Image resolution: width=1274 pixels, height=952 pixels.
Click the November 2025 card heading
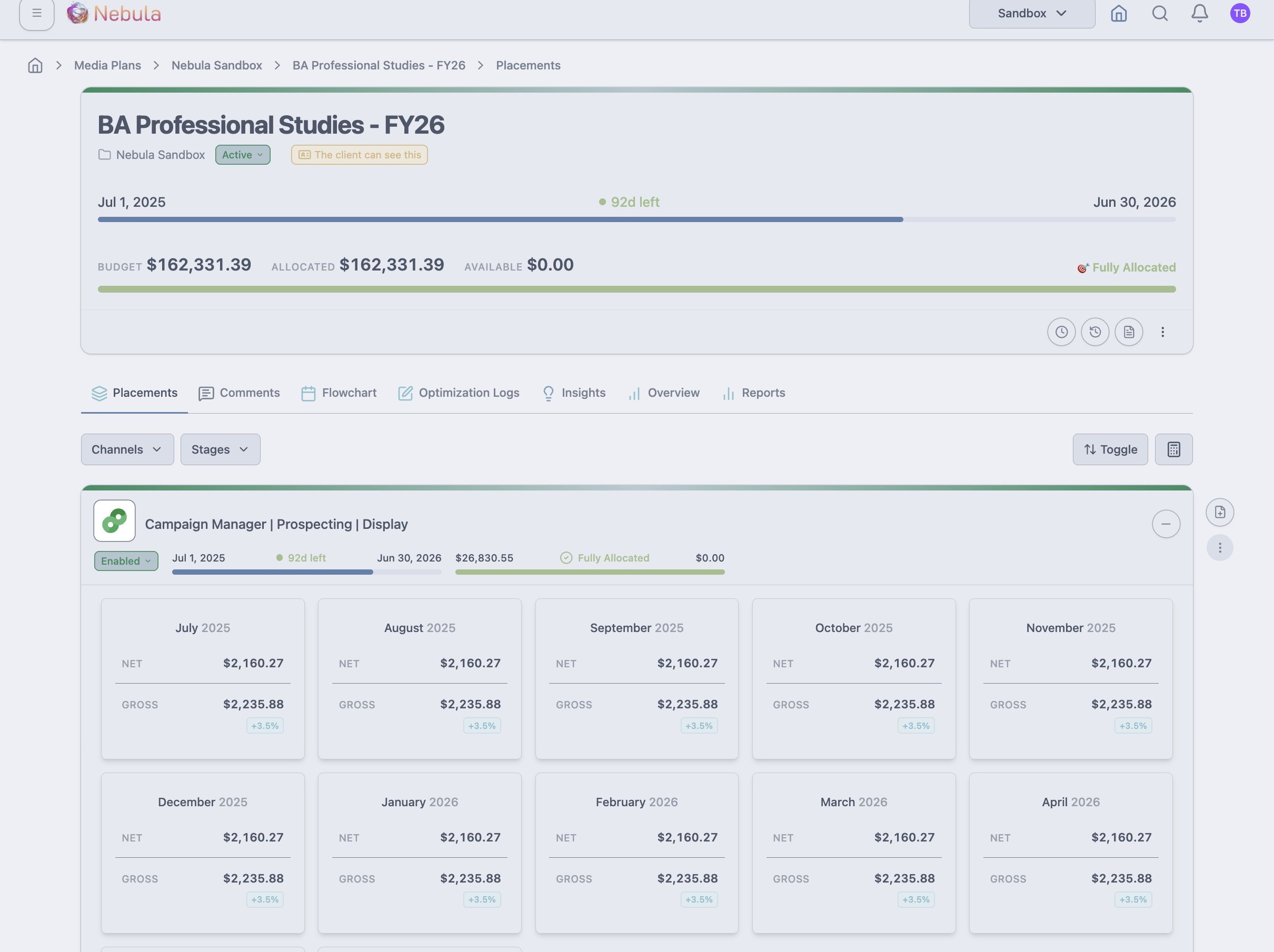click(1071, 628)
